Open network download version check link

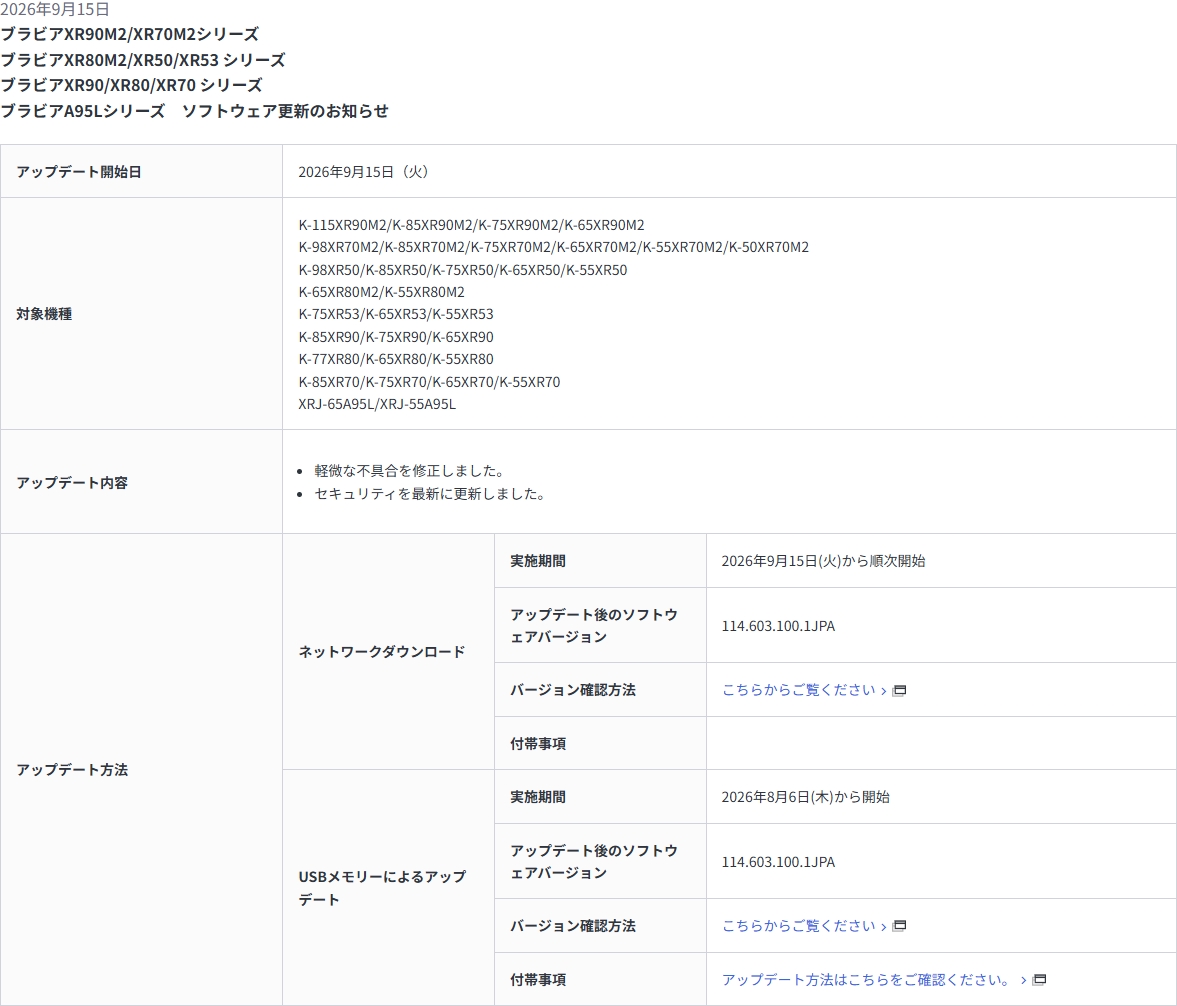pyautogui.click(x=804, y=690)
